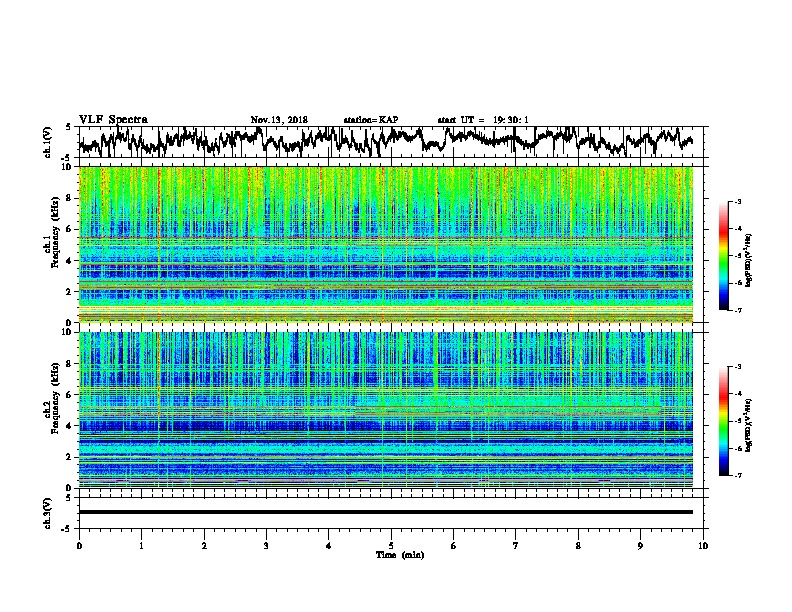This screenshot has width=792, height=612.
Task: Click the "station=KAP" header label
Action: (x=371, y=120)
